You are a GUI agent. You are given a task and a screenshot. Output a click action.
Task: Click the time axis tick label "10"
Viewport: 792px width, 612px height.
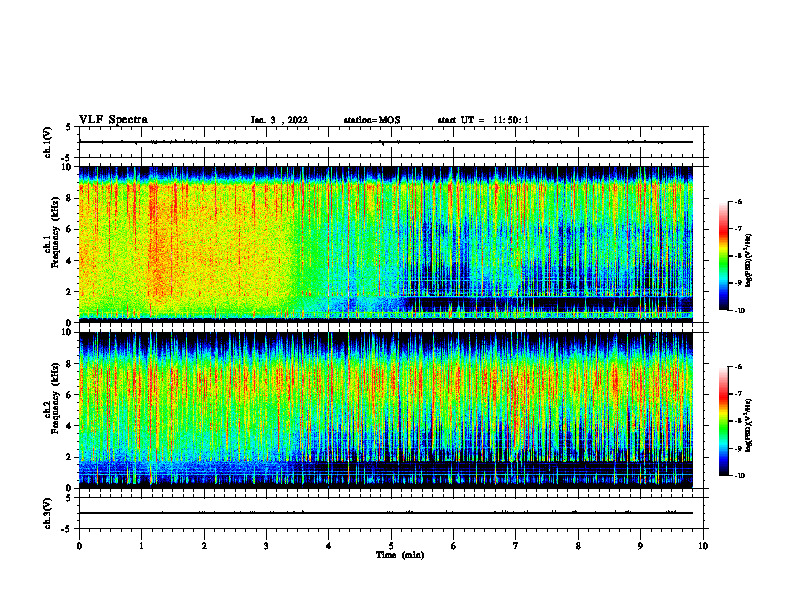[703, 546]
